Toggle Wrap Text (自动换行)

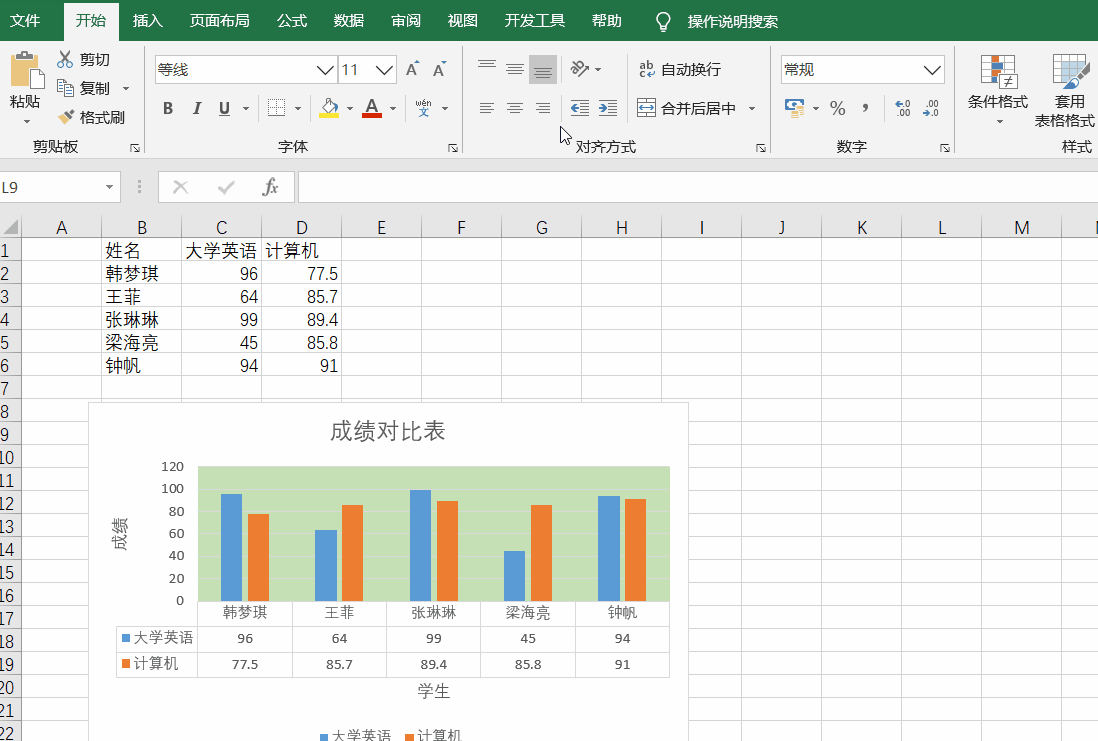[x=680, y=69]
